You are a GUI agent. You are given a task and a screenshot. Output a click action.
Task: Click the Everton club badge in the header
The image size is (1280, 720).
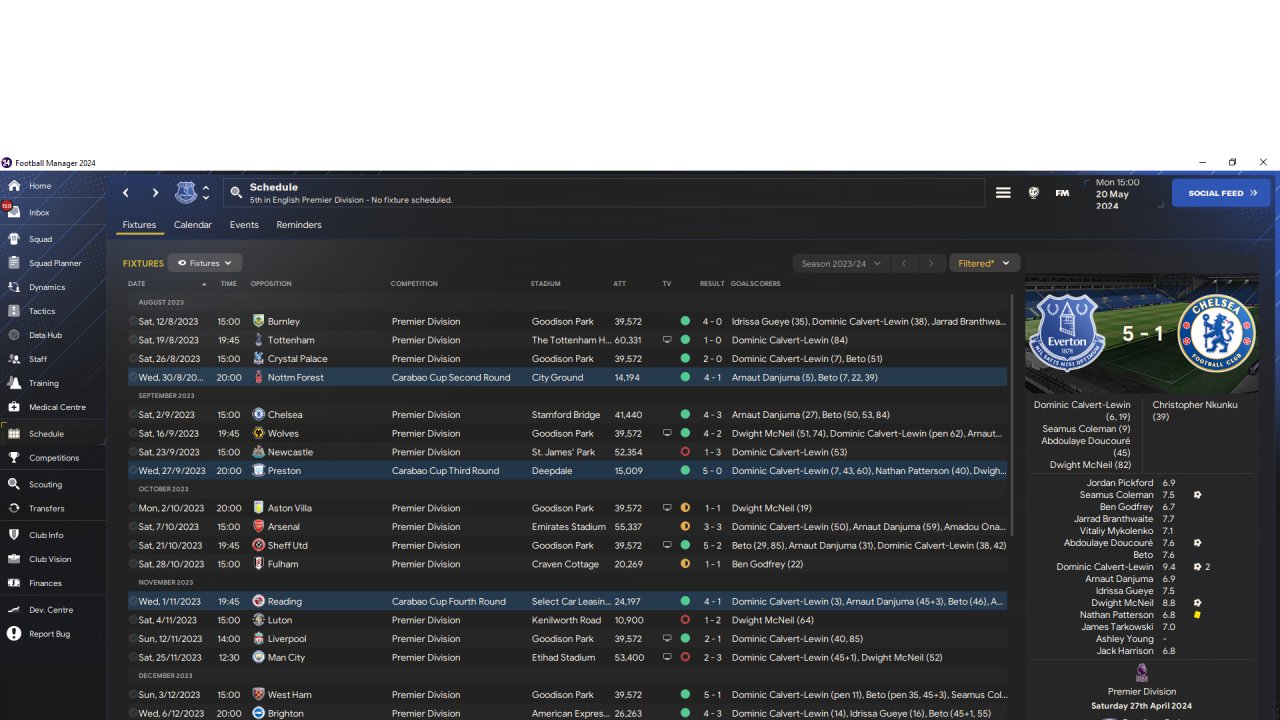186,192
